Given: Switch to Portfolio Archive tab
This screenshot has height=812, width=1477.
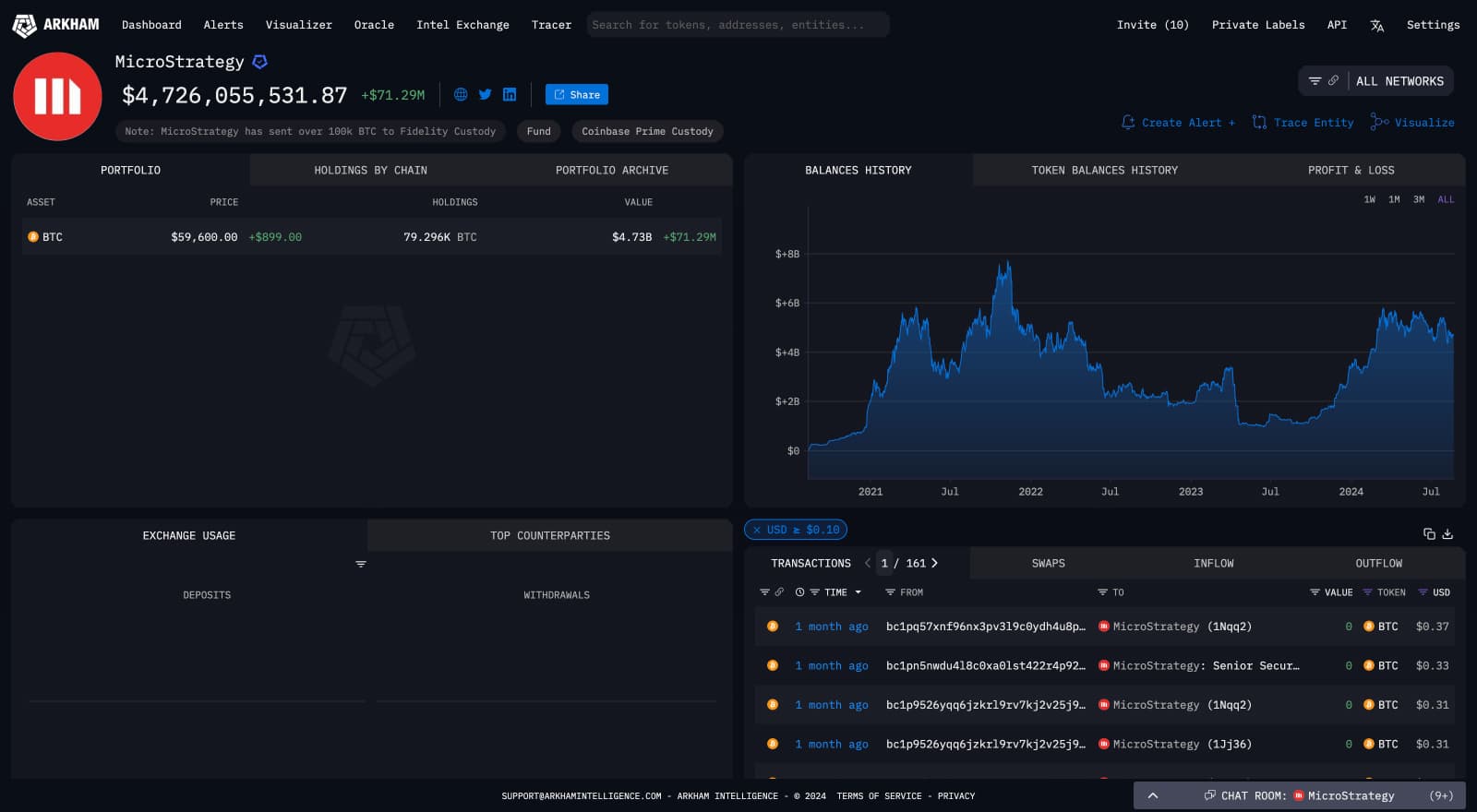Looking at the screenshot, I should [x=612, y=171].
